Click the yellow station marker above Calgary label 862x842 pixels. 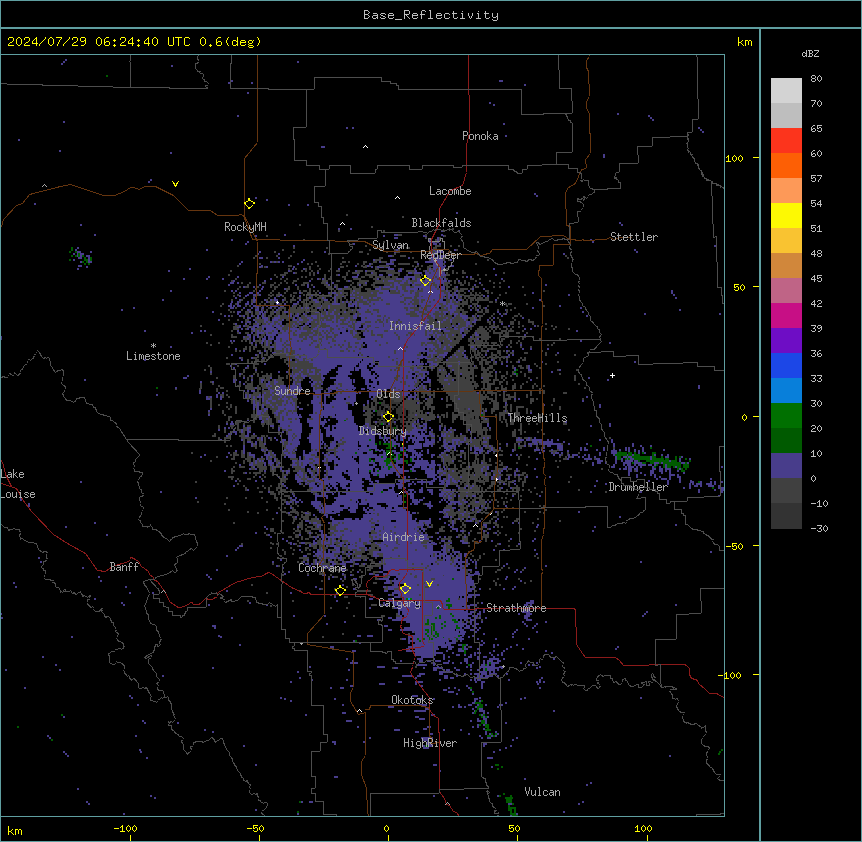405,589
